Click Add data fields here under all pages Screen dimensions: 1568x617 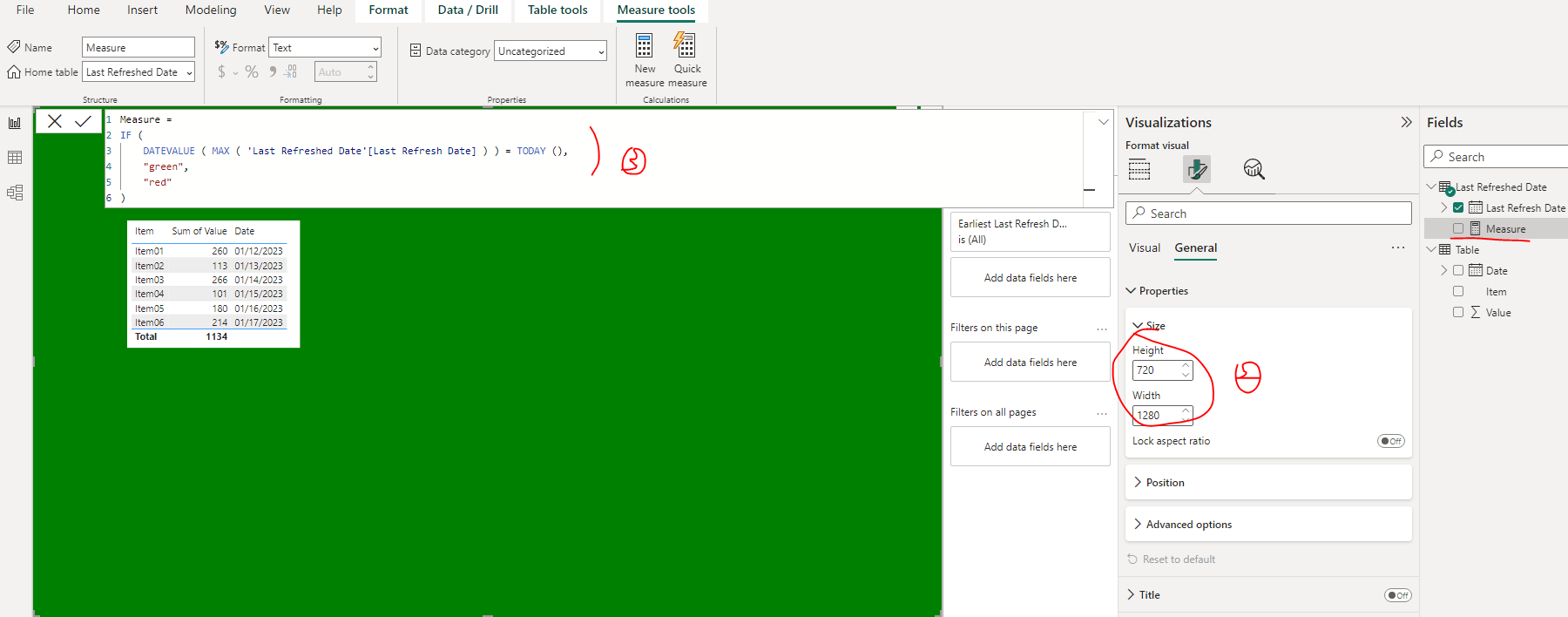(x=1031, y=446)
